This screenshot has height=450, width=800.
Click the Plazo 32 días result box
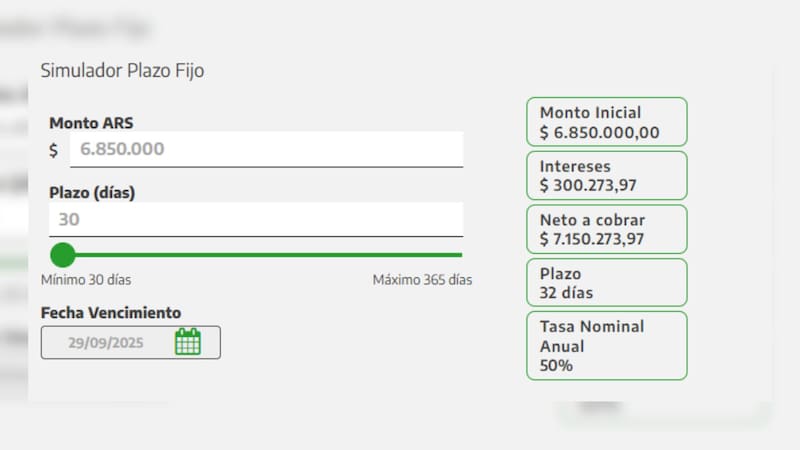(x=607, y=283)
